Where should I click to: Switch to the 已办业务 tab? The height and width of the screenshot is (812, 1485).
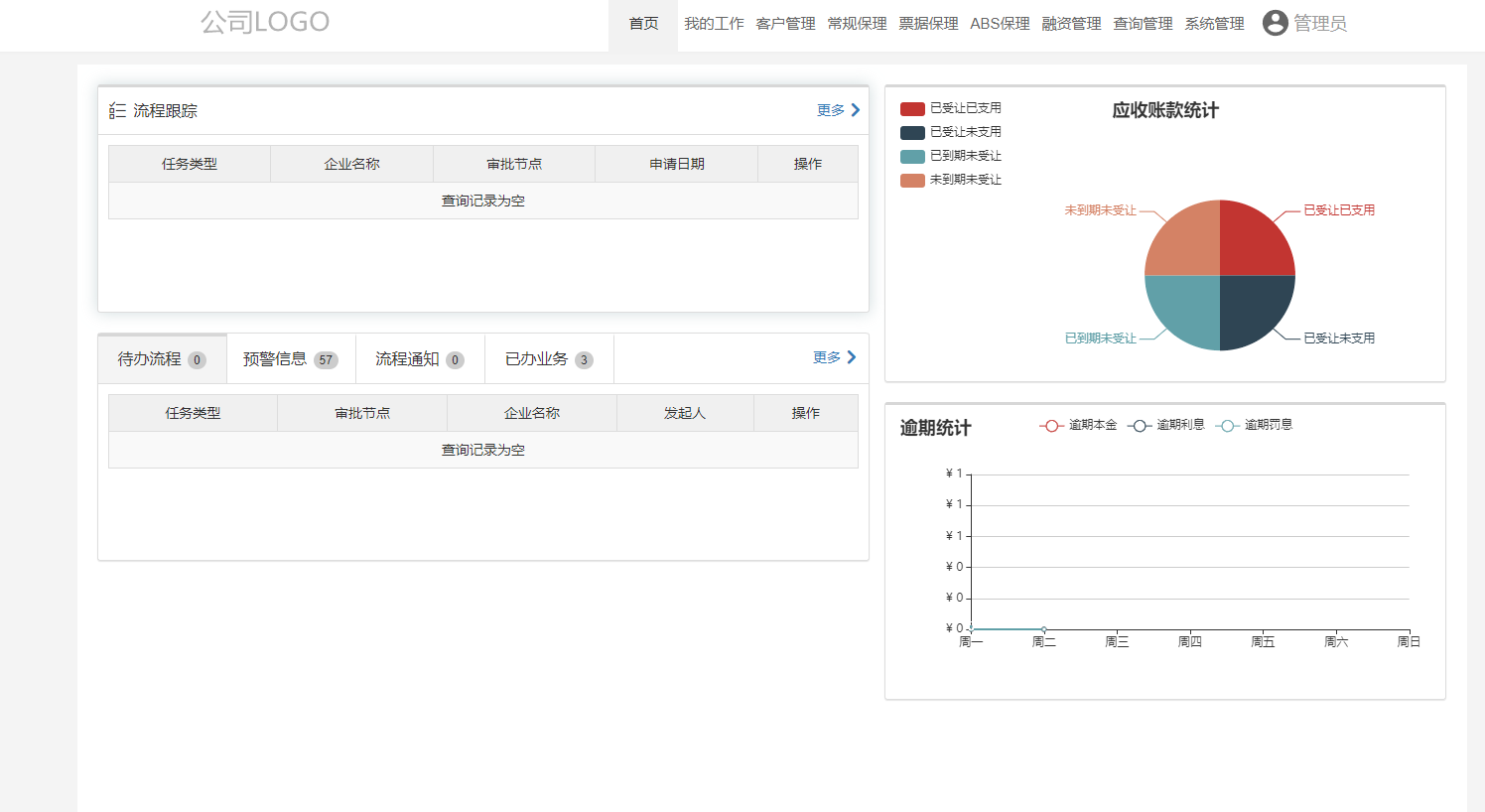(549, 359)
